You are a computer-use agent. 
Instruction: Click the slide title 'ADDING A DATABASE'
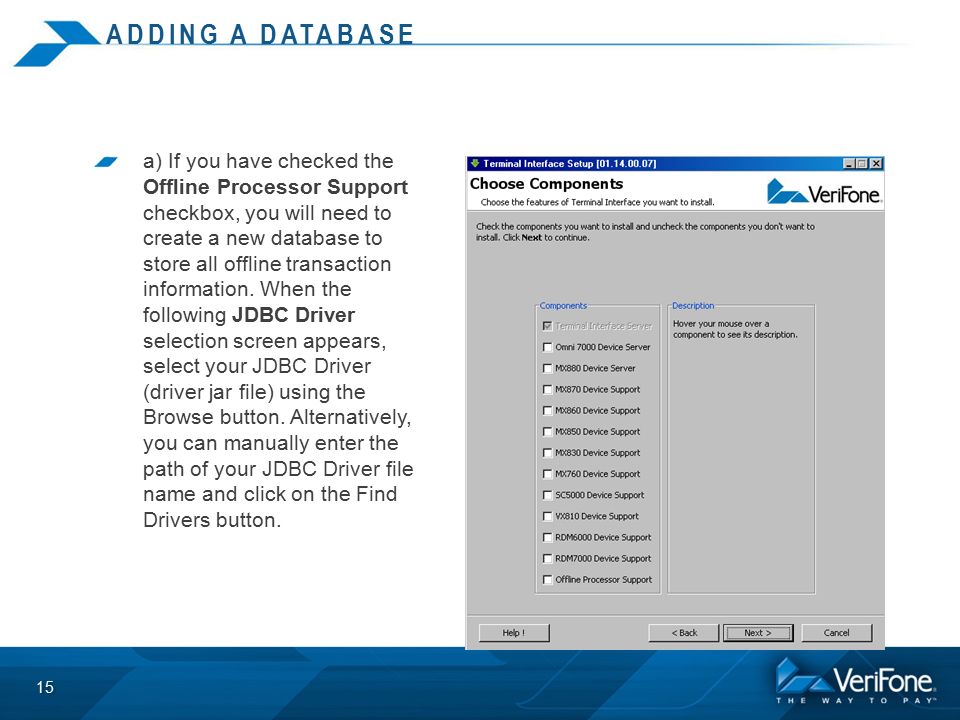pyautogui.click(x=260, y=34)
